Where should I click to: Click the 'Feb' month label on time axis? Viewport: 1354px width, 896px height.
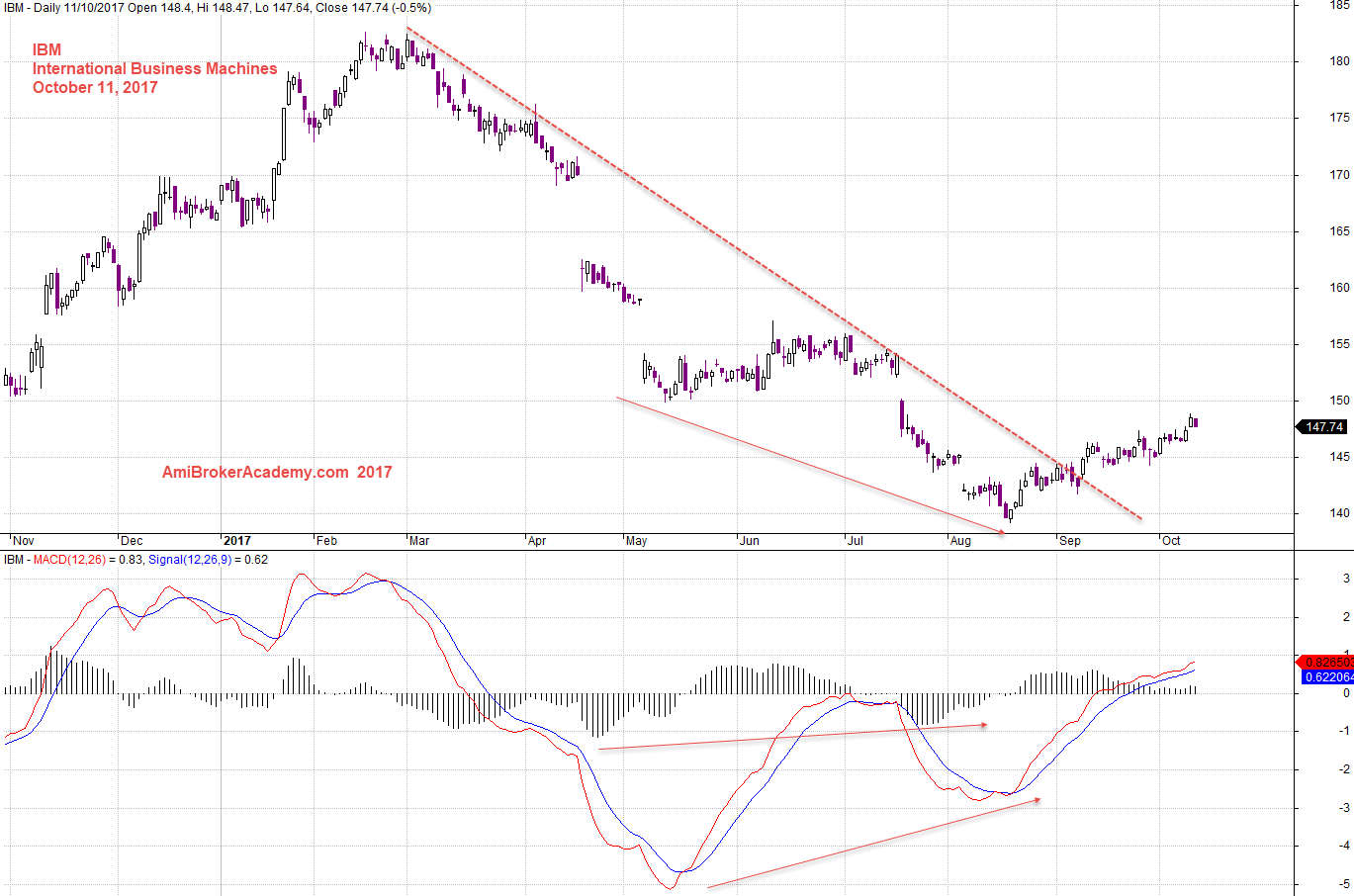pyautogui.click(x=326, y=541)
